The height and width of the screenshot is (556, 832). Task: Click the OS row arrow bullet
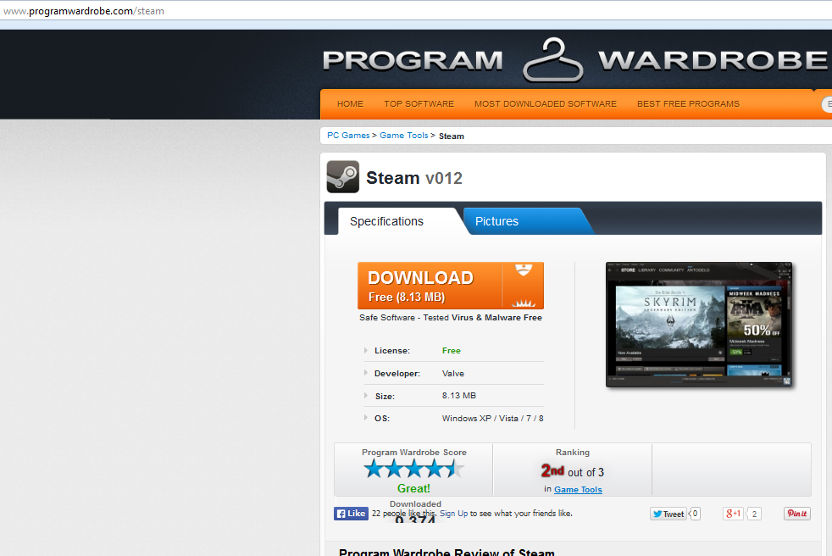pos(366,418)
